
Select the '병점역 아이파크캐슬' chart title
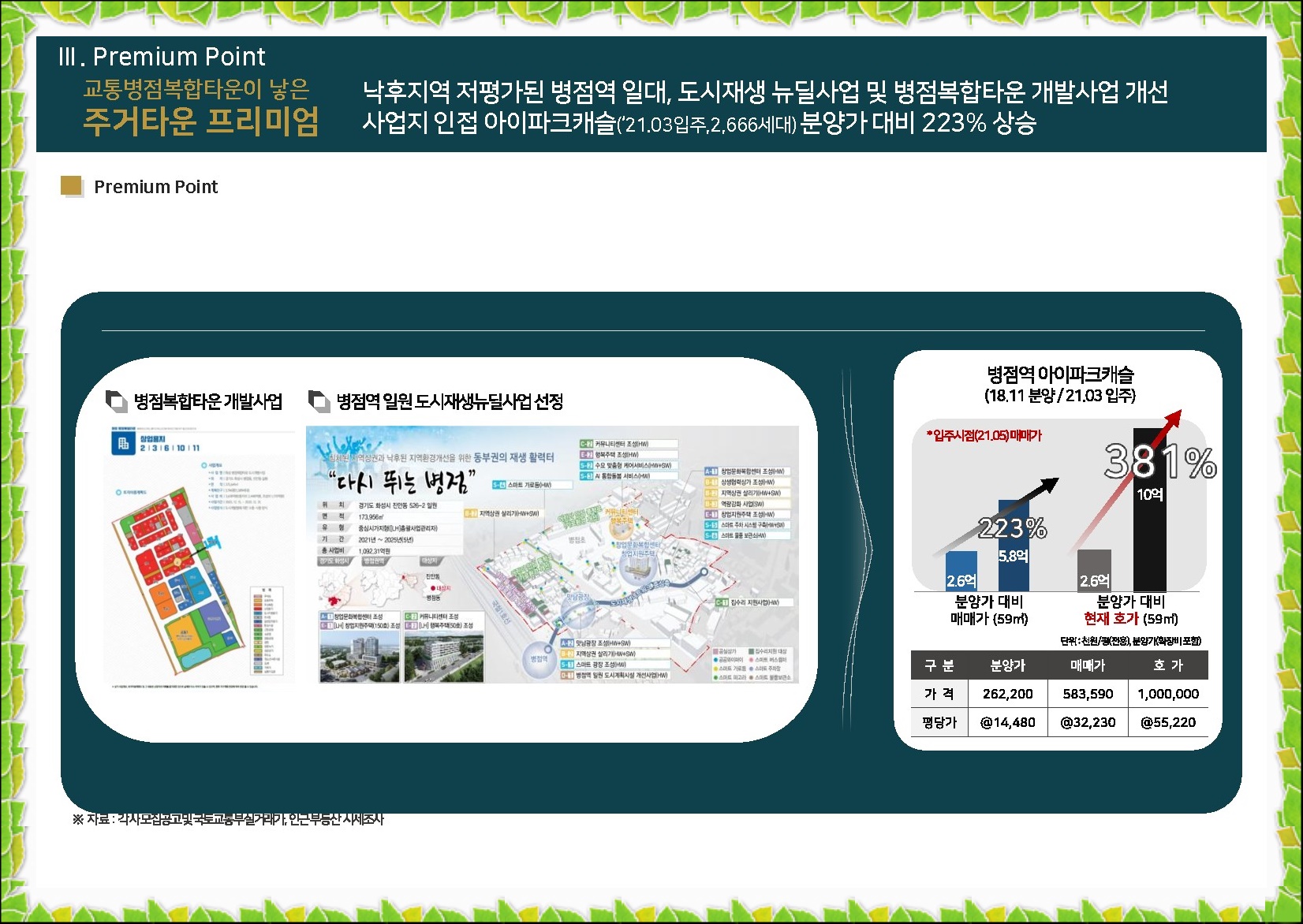tap(1060, 374)
